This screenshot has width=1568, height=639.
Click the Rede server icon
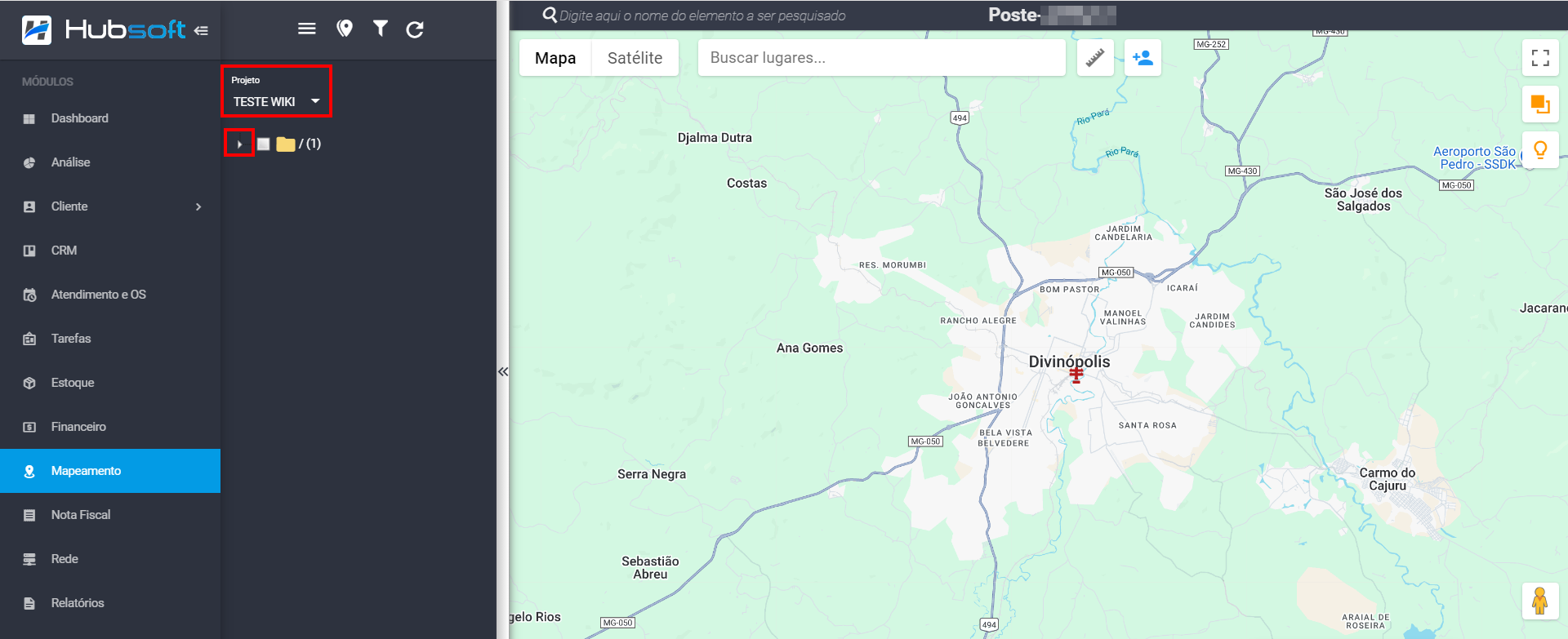click(29, 559)
